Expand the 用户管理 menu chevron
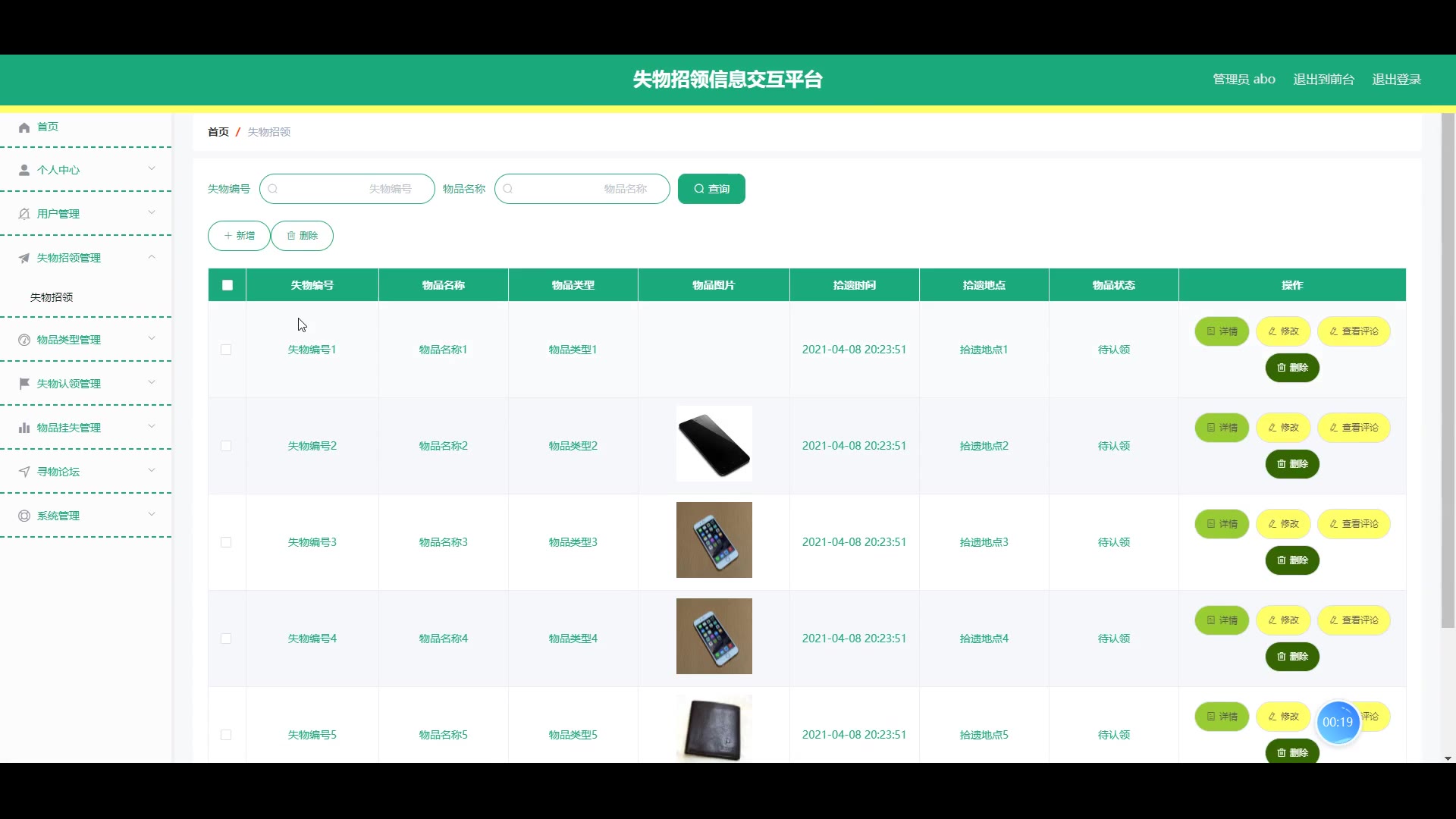Screen dimensions: 1456x819 [152, 212]
